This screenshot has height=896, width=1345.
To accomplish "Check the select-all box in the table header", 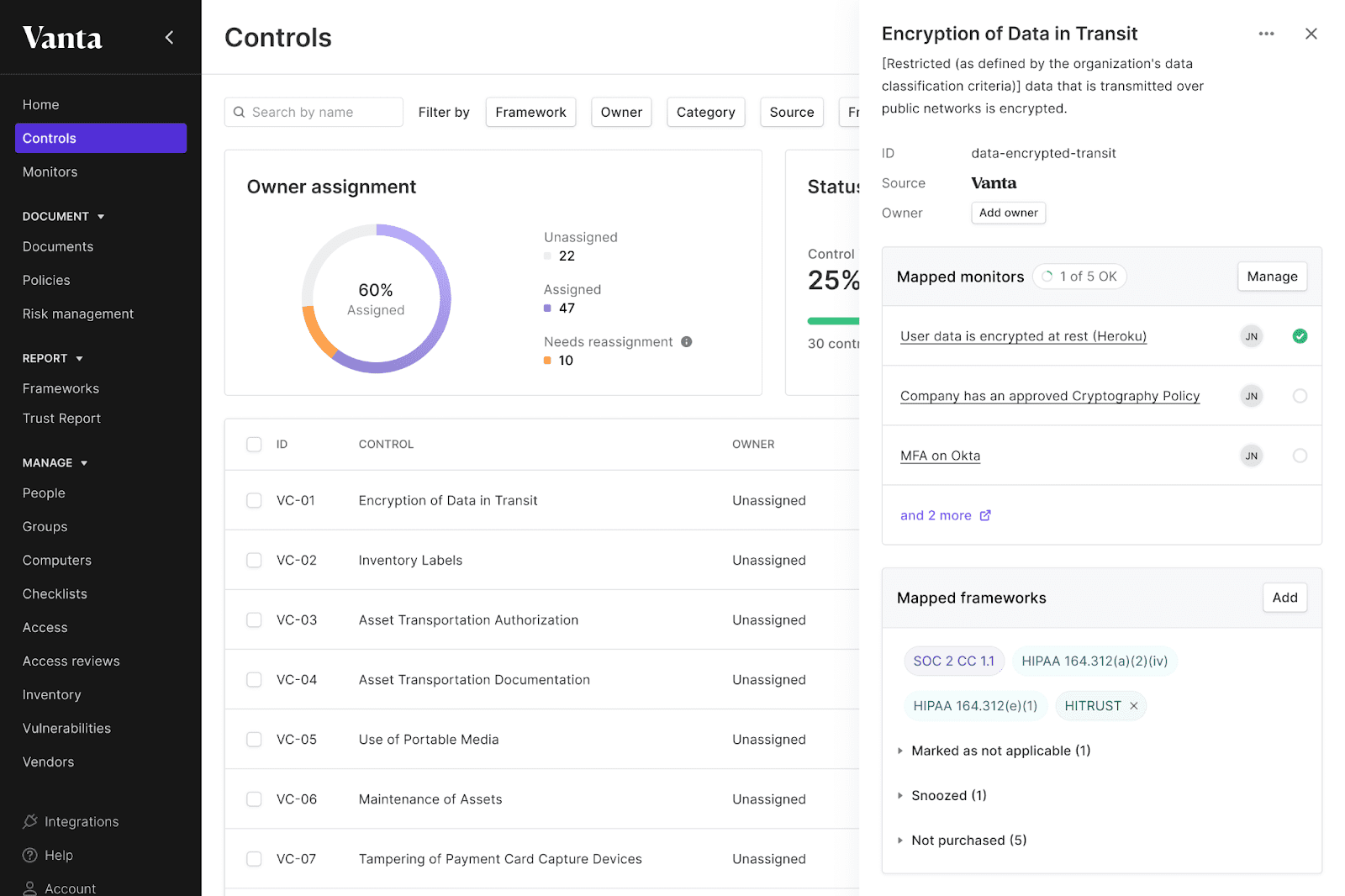I will click(x=254, y=445).
